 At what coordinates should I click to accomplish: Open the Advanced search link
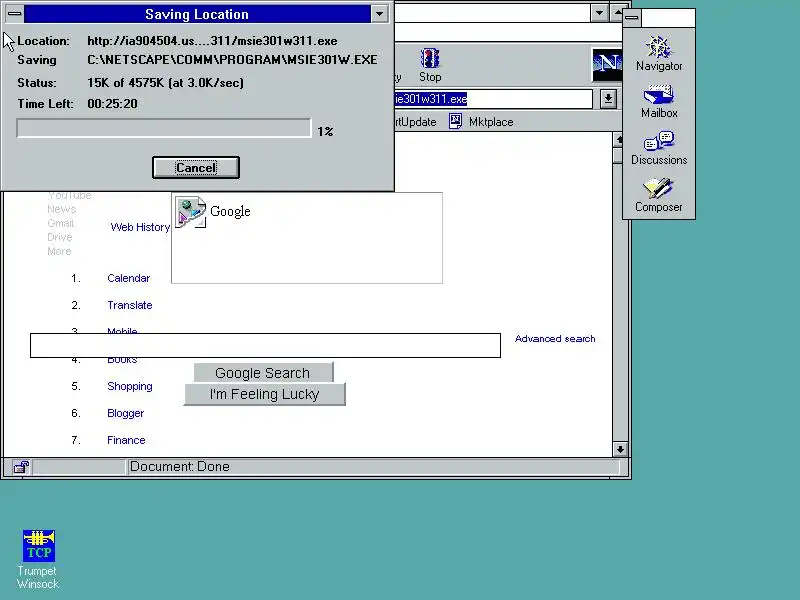click(x=555, y=339)
